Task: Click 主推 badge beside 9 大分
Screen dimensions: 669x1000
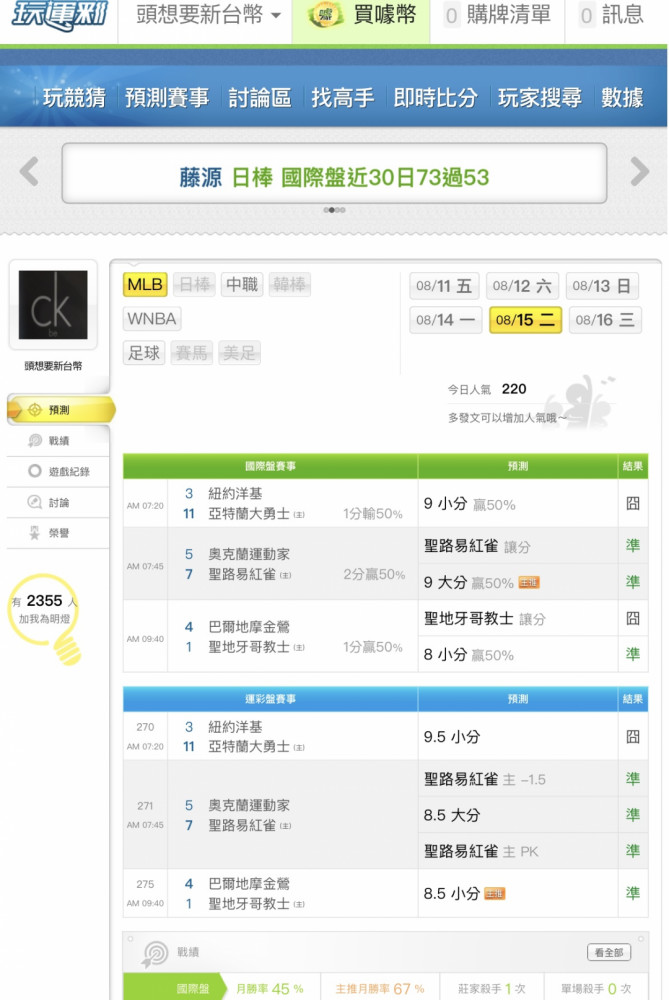Action: click(x=529, y=583)
